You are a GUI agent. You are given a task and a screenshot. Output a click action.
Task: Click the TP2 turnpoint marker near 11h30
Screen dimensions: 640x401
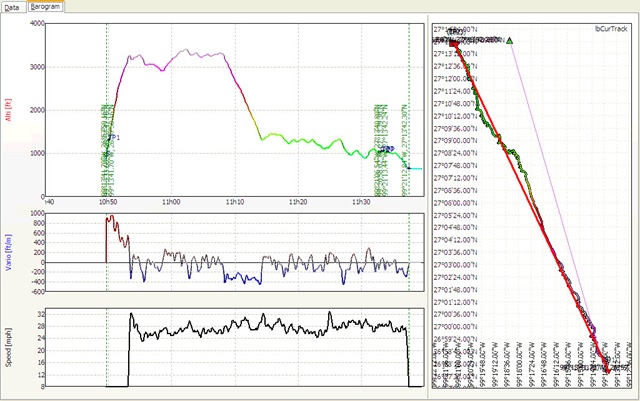[x=386, y=149]
